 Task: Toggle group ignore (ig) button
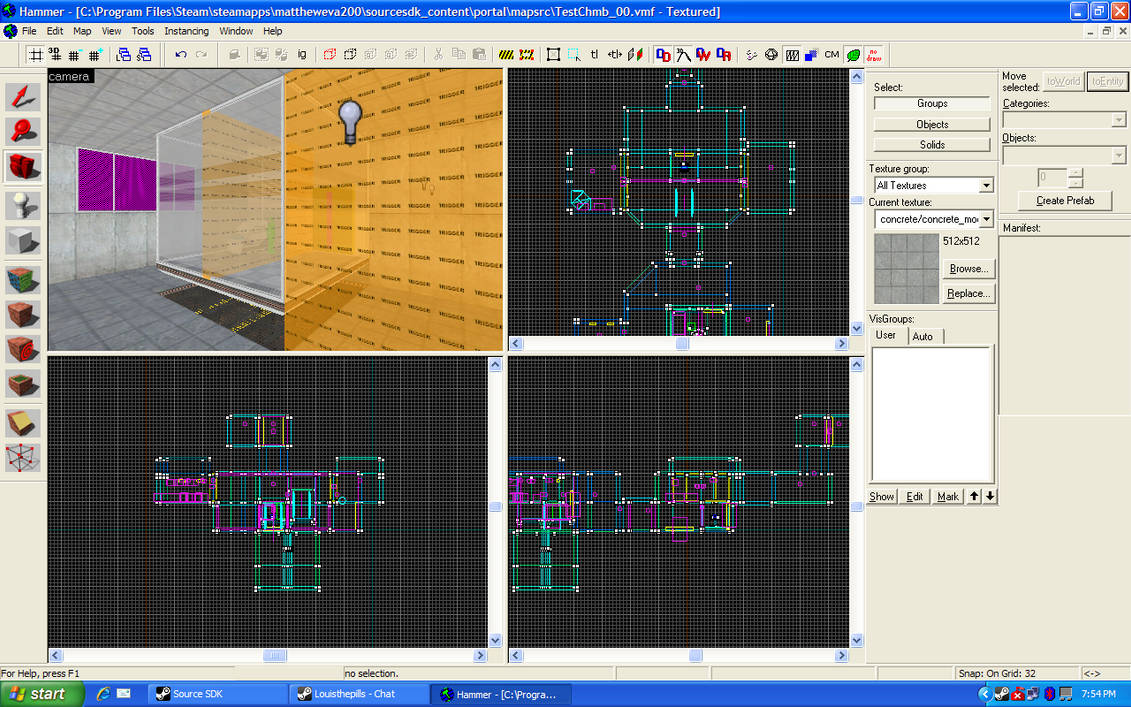click(x=302, y=55)
